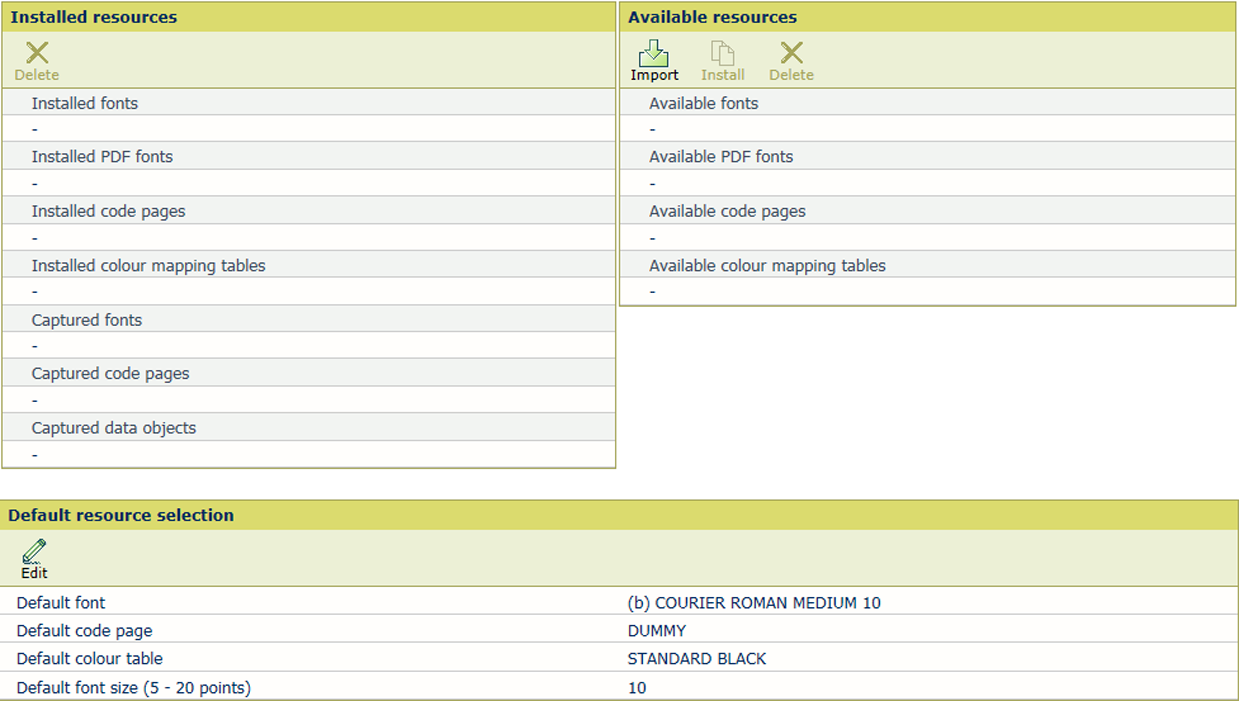Select the Installed PDF fonts row
Screen dimensions: 1239x701
pos(102,157)
